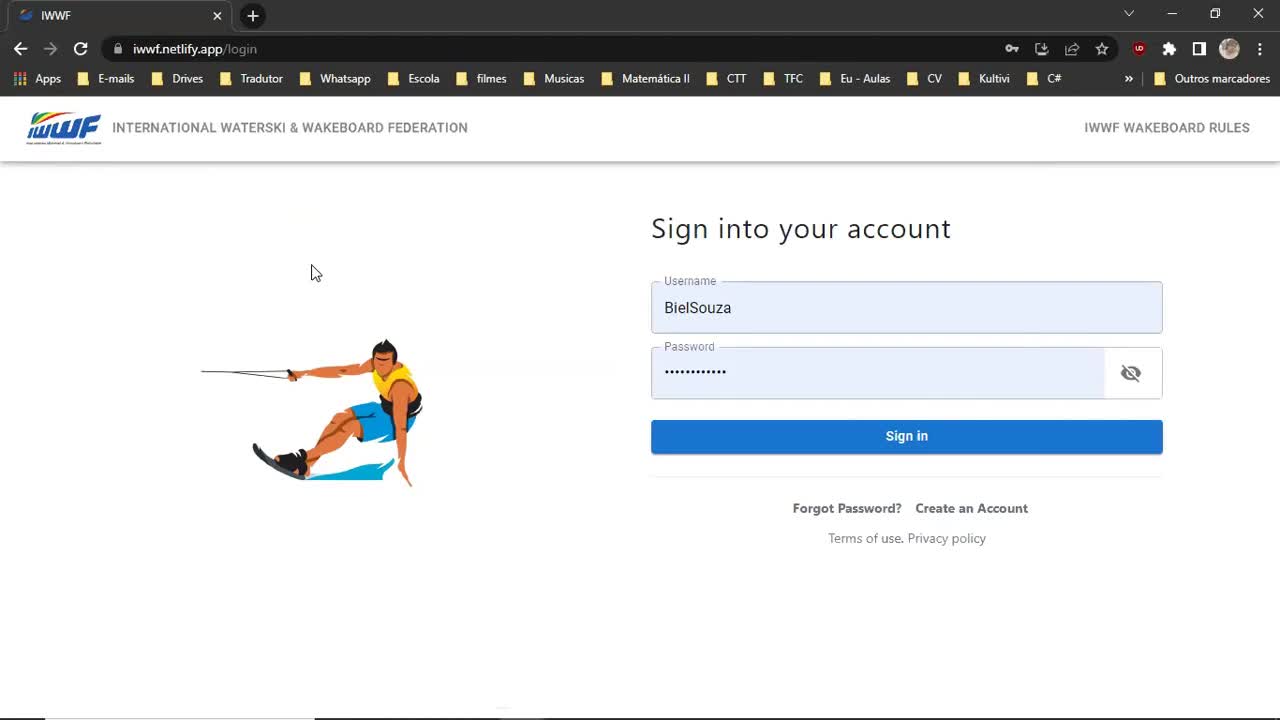Open Chrome three-dot menu

point(1260,49)
